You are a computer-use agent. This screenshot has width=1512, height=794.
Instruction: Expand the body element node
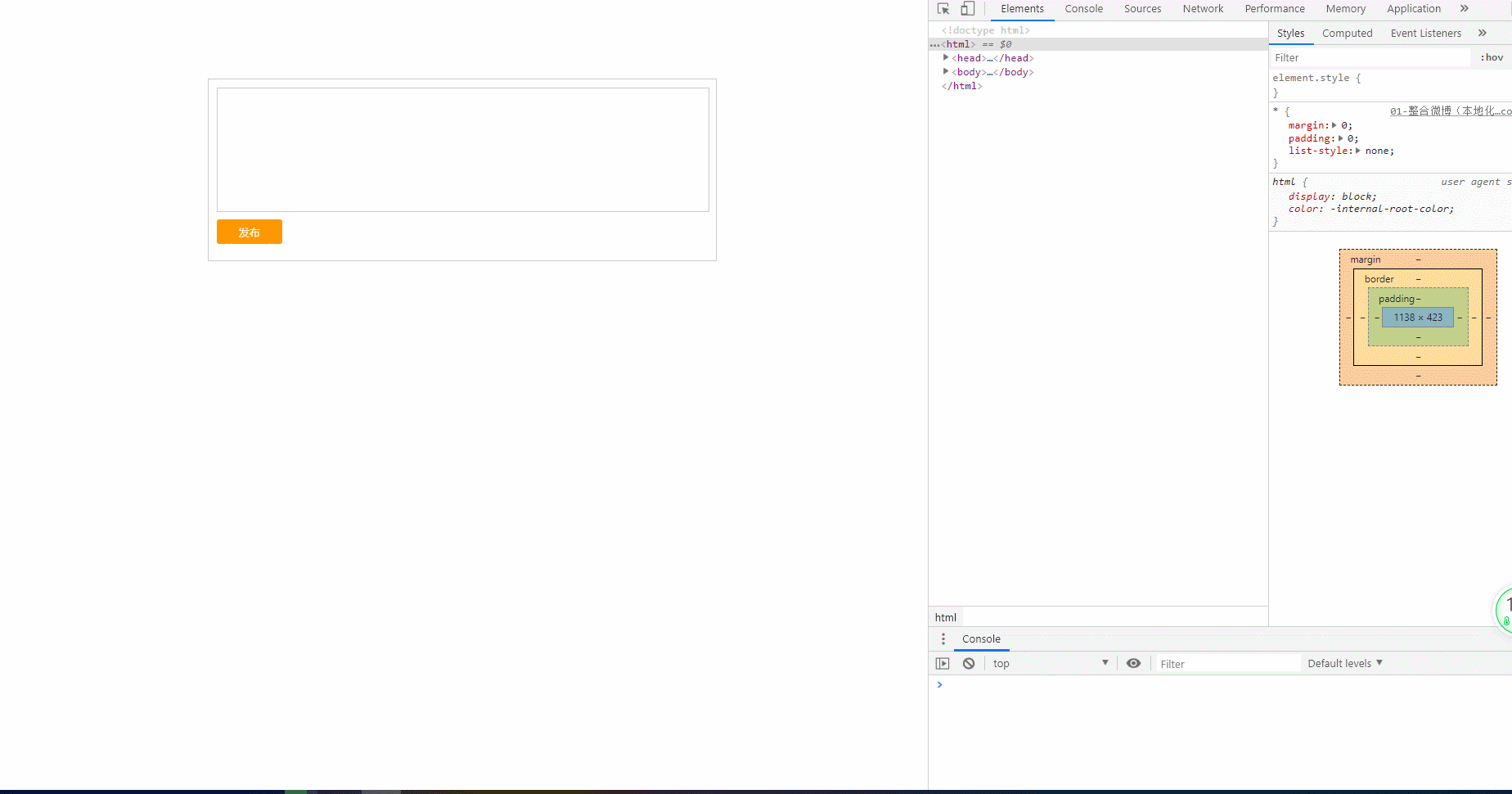pyautogui.click(x=946, y=71)
